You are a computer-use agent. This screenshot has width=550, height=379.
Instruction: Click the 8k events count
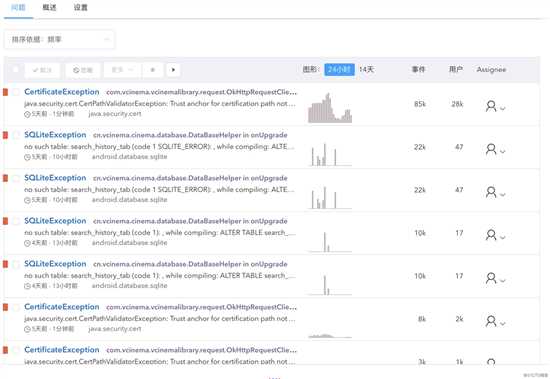[x=422, y=319]
